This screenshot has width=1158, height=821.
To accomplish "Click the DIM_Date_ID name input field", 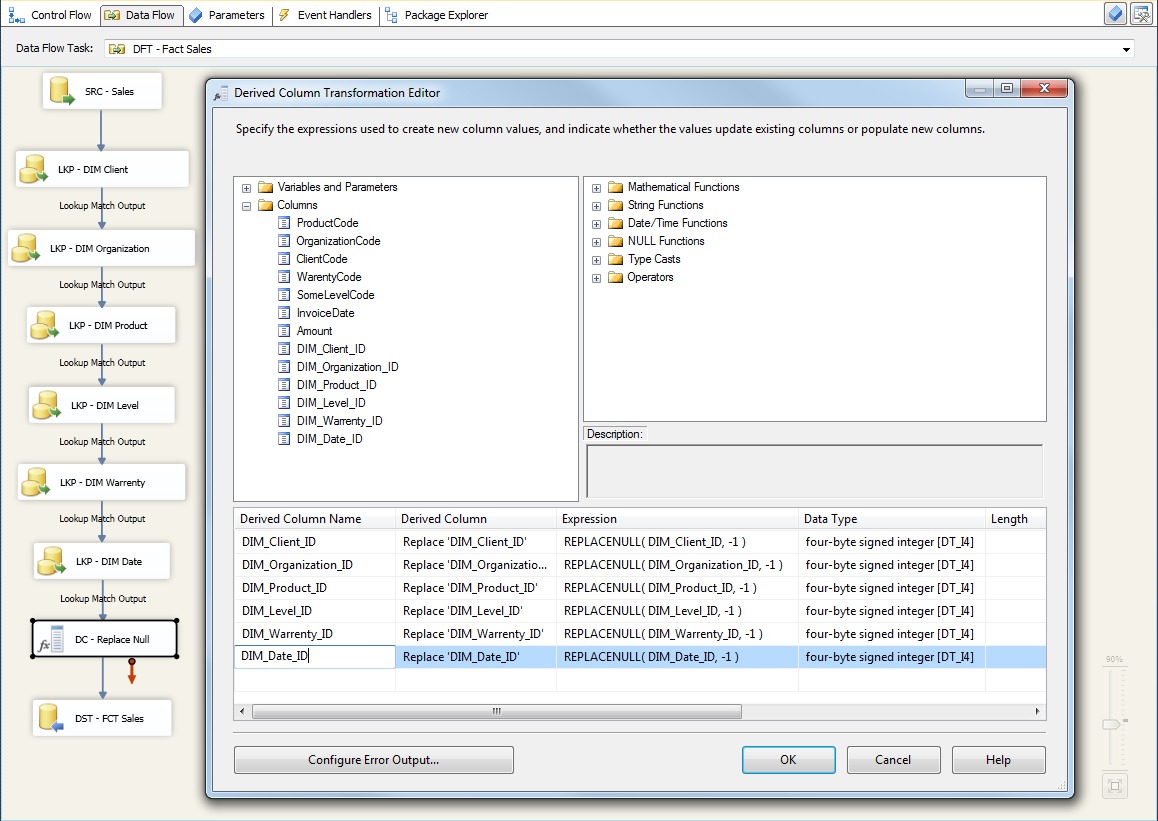I will (313, 656).
